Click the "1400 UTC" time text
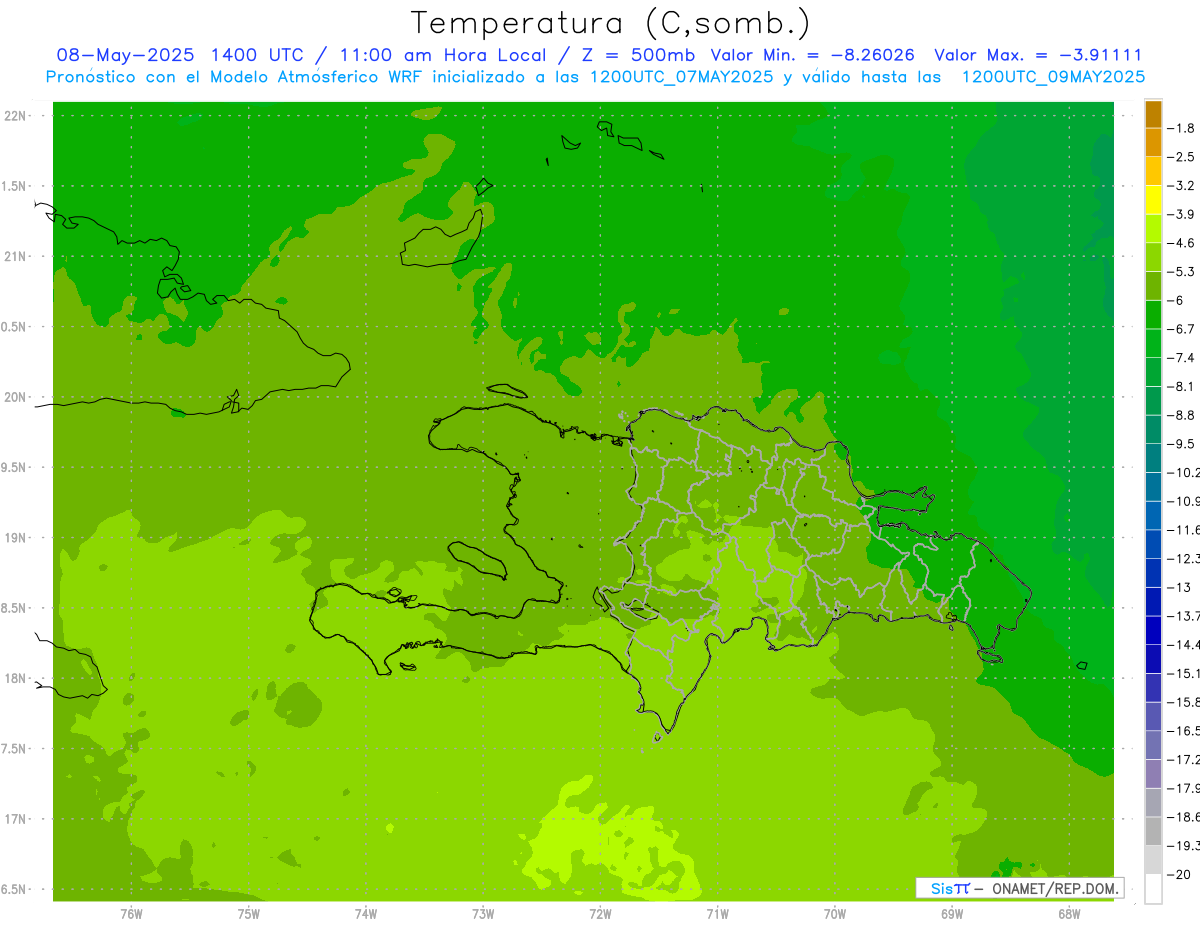Image resolution: width=1200 pixels, height=927 pixels. [x=256, y=55]
